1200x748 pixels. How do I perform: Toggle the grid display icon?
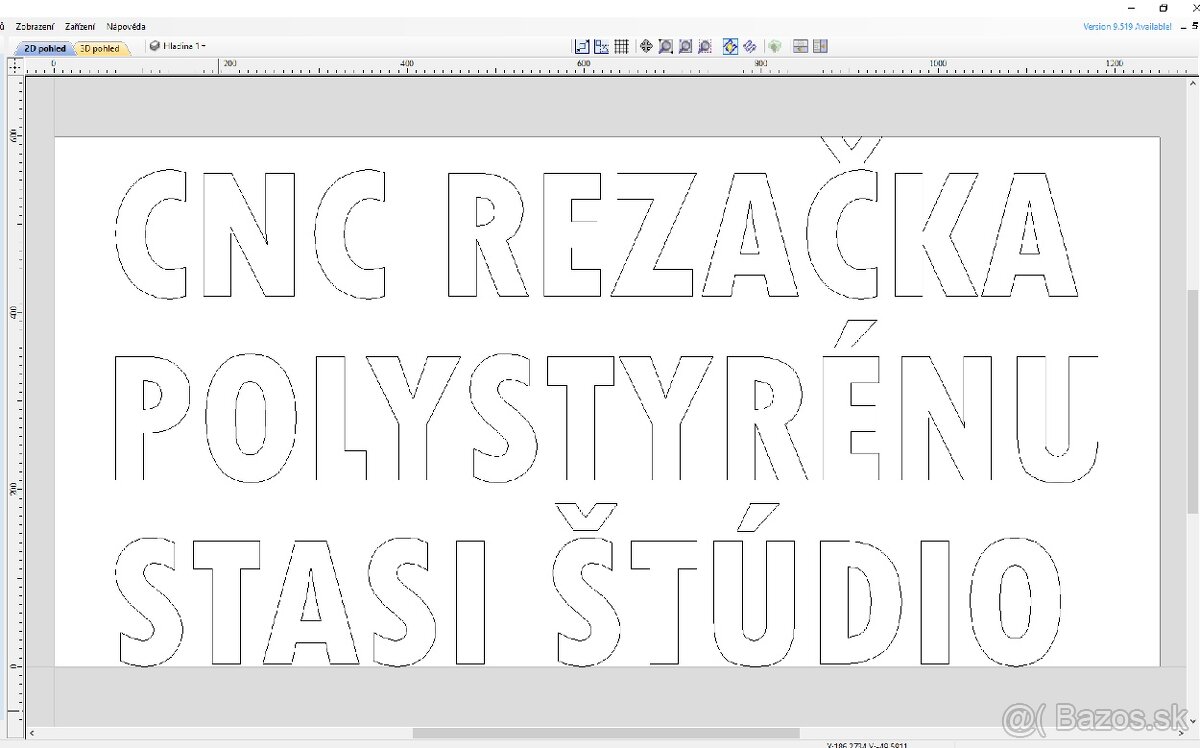(621, 46)
